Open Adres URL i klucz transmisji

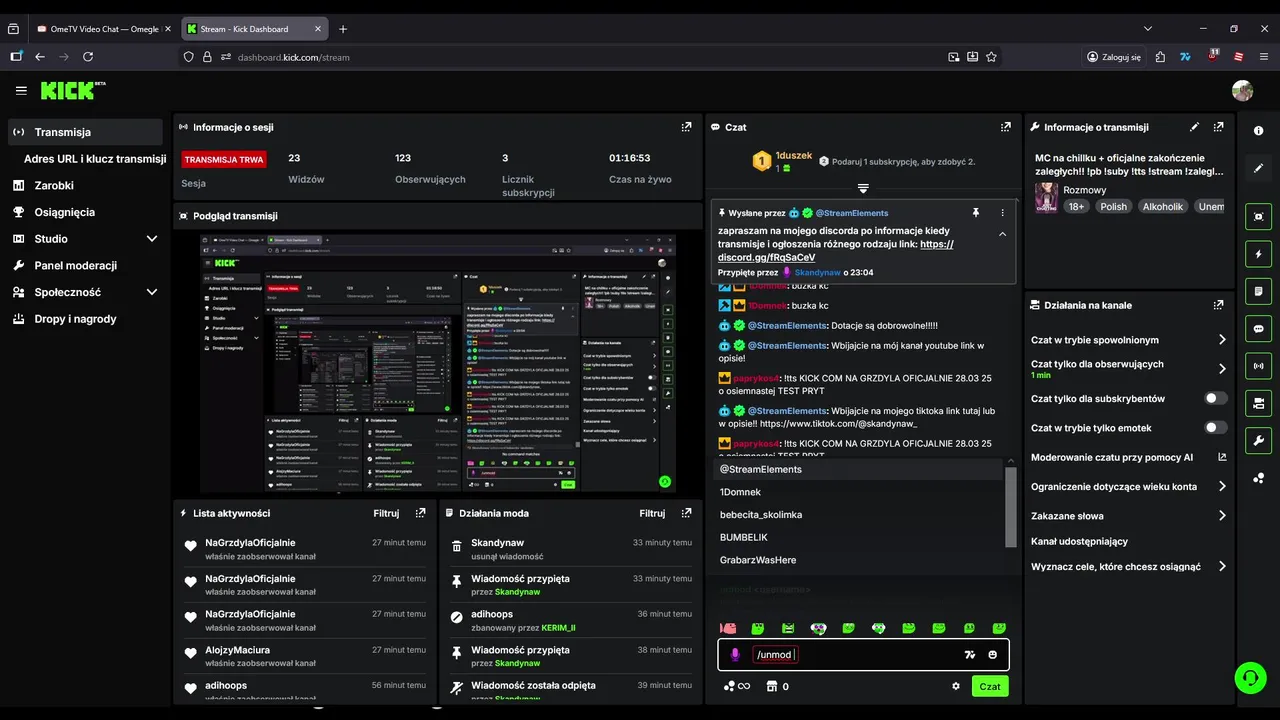95,159
